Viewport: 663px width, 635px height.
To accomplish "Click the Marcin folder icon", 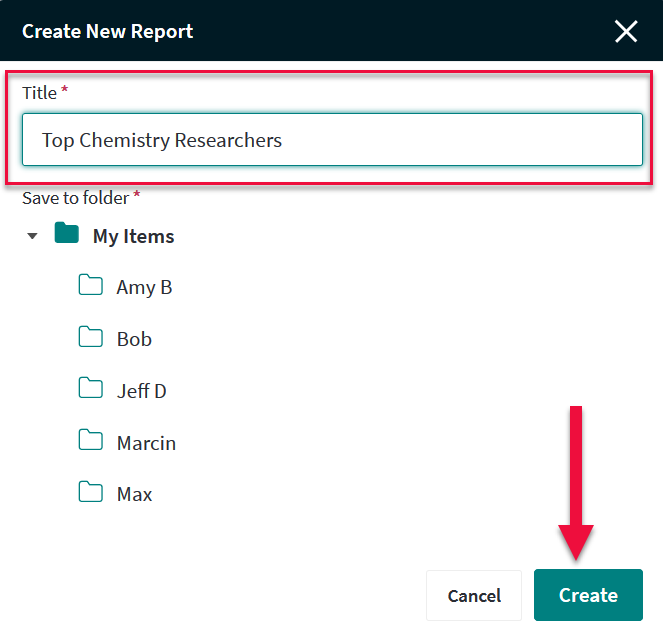I will (x=91, y=440).
